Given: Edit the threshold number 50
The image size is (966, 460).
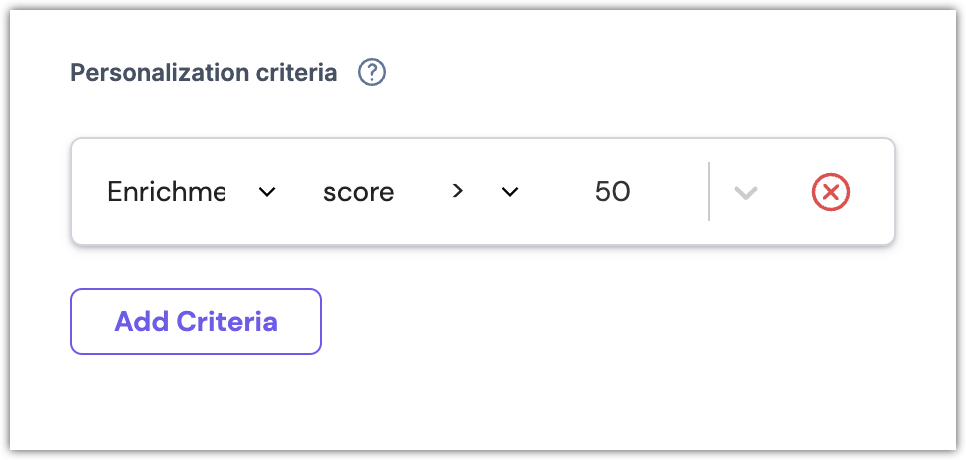Looking at the screenshot, I should (612, 191).
